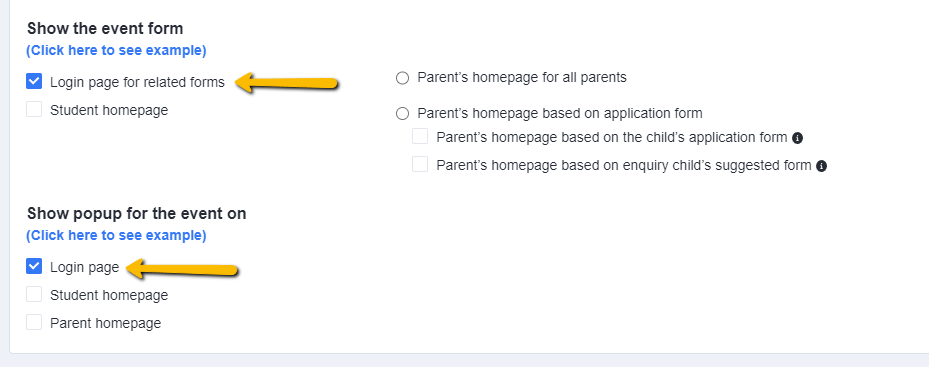Click the 'Parent homepage' label text in popup section

point(105,323)
